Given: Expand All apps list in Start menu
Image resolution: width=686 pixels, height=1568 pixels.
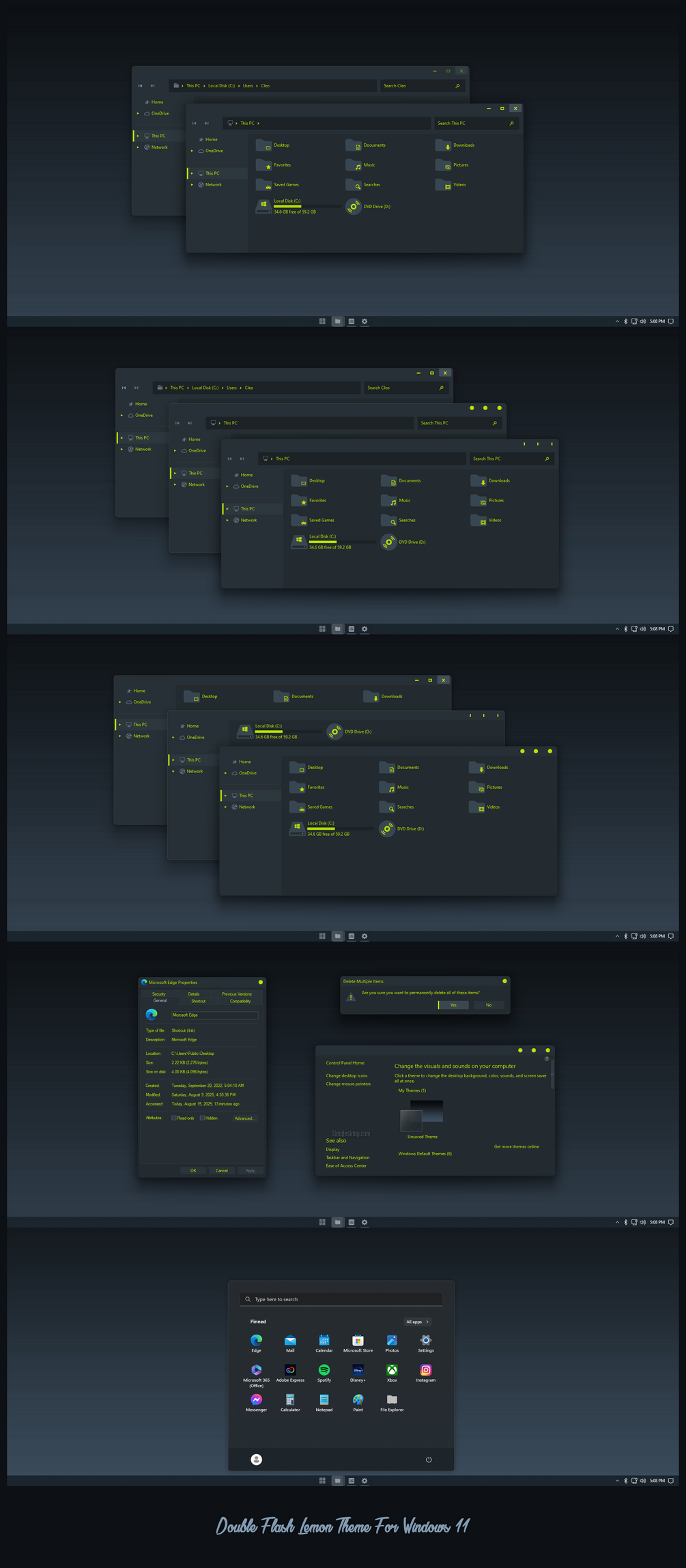Looking at the screenshot, I should 417,1322.
